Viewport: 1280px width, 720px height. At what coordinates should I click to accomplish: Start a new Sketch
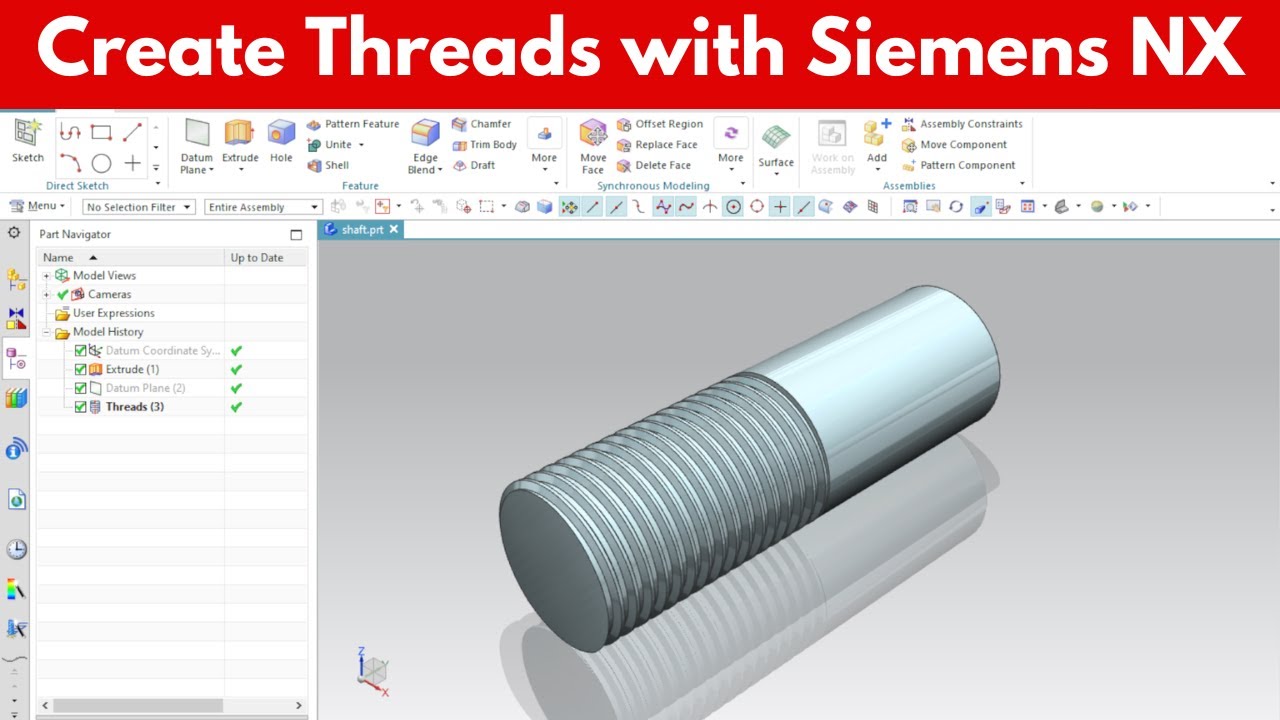pyautogui.click(x=28, y=142)
